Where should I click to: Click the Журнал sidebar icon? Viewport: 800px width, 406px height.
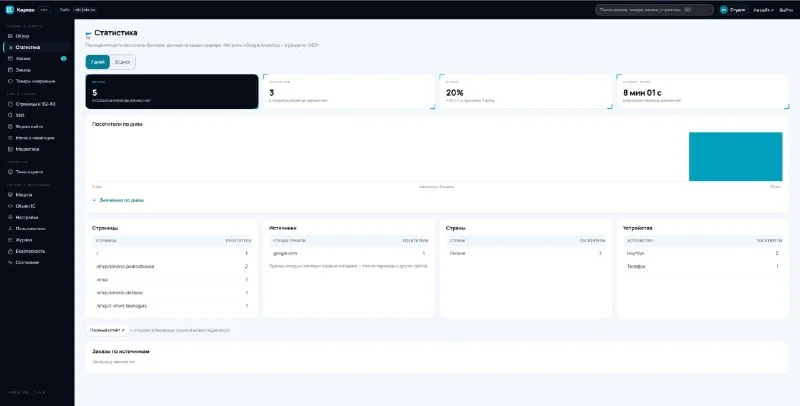coord(10,240)
